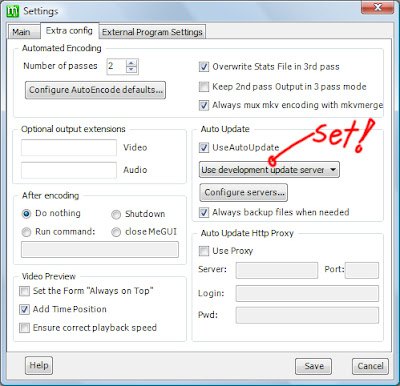Click the Run command text field

pyautogui.click(x=100, y=250)
